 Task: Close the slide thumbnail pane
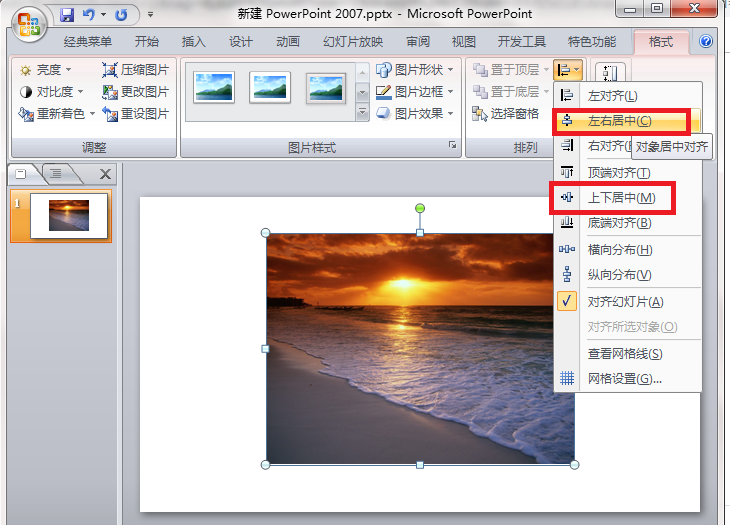click(x=106, y=175)
